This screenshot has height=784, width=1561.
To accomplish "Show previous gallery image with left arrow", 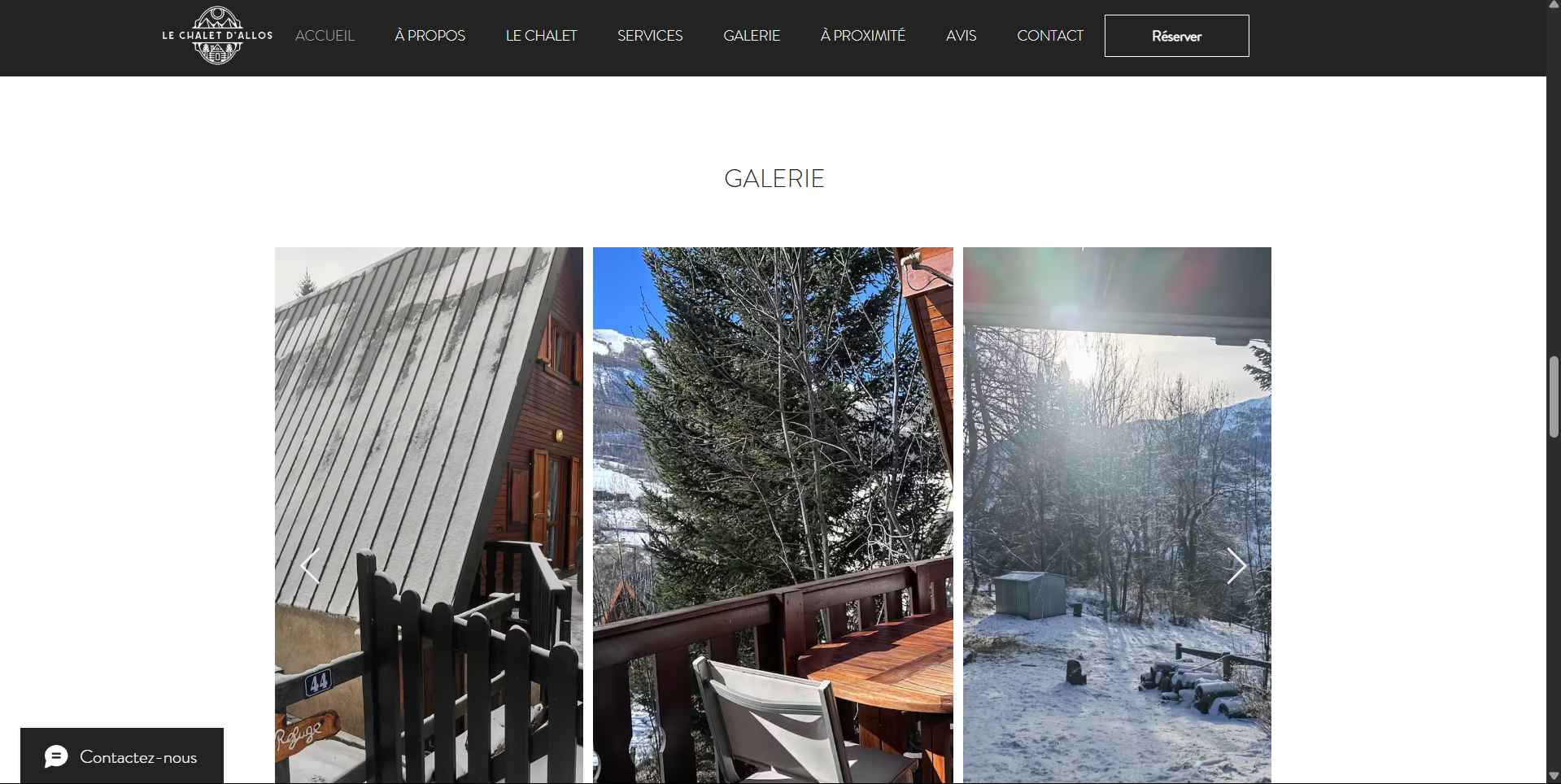I will [310, 566].
